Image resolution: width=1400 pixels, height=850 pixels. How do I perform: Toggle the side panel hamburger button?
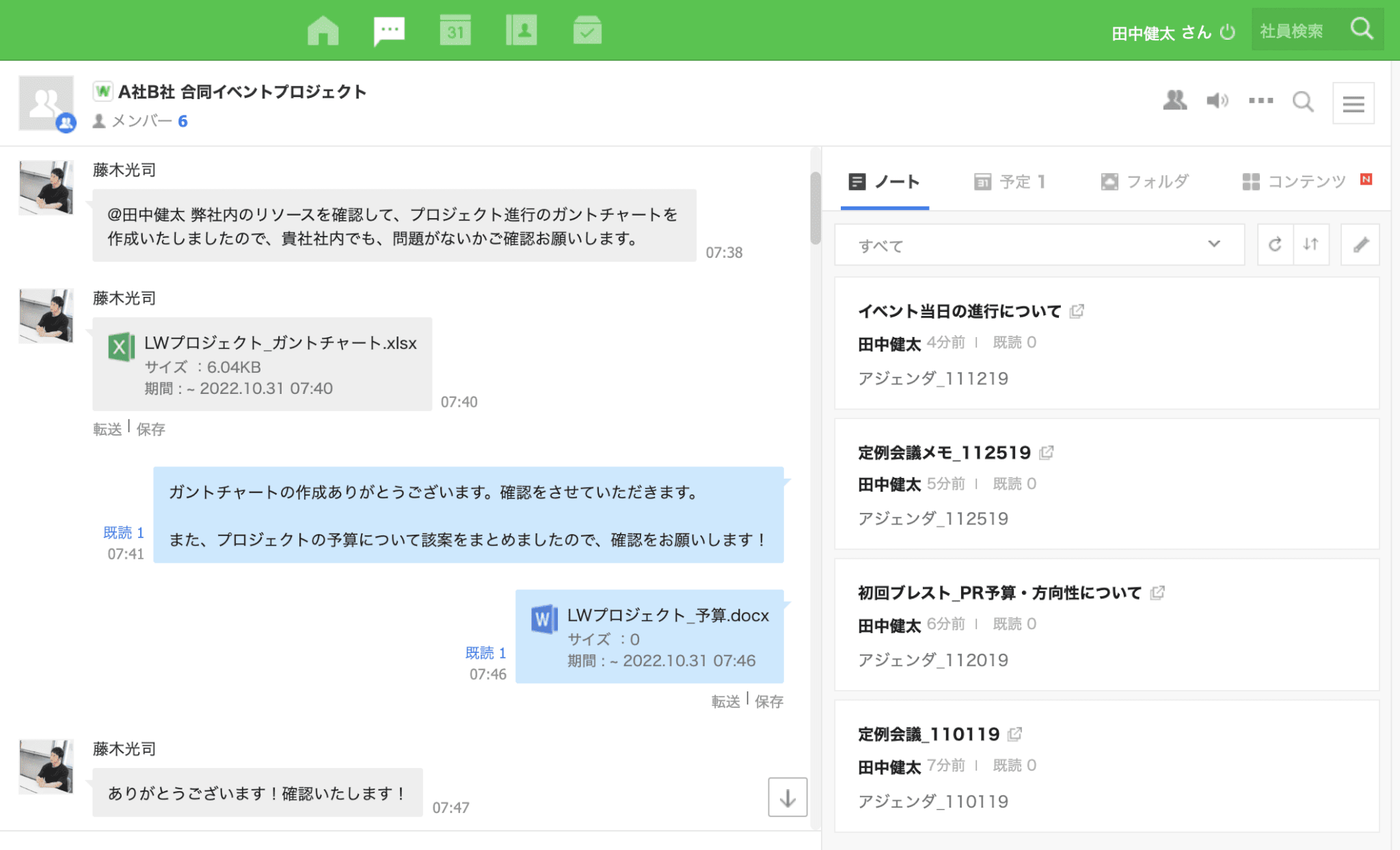(x=1353, y=104)
